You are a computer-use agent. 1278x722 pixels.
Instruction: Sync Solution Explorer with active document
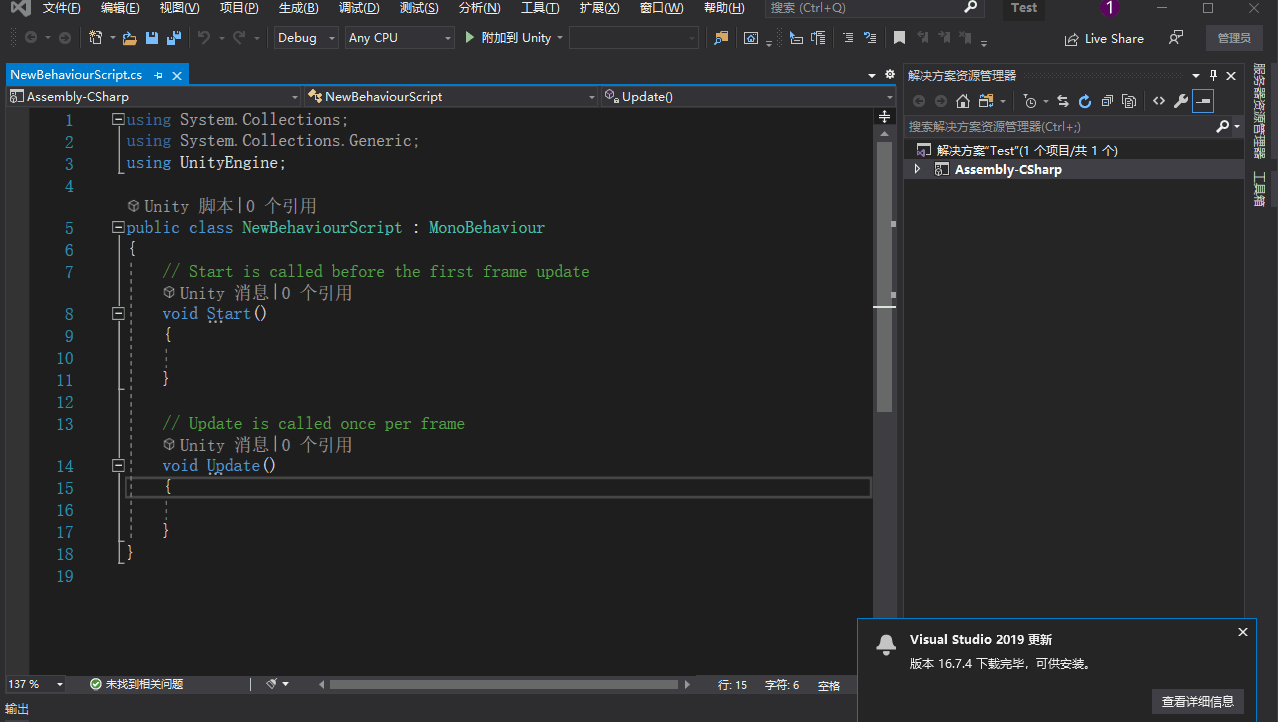(x=1062, y=100)
